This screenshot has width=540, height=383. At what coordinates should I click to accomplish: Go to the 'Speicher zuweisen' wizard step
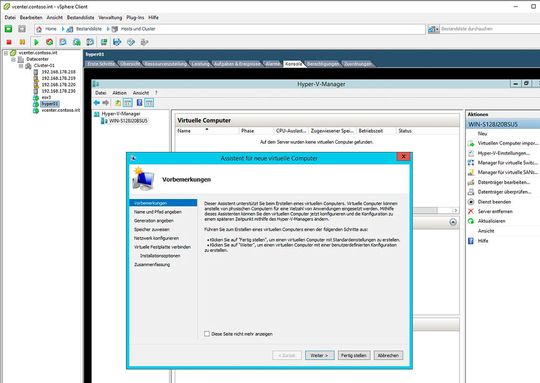click(152, 229)
